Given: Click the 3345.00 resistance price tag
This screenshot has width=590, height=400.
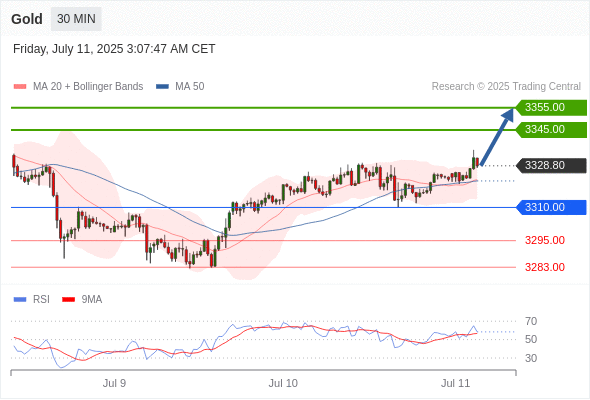Looking at the screenshot, I should (551, 129).
